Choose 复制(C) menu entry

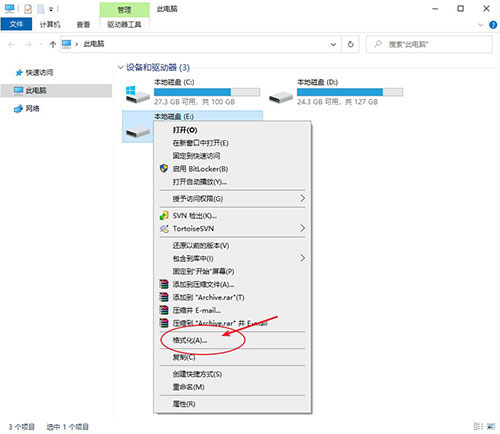(233, 357)
